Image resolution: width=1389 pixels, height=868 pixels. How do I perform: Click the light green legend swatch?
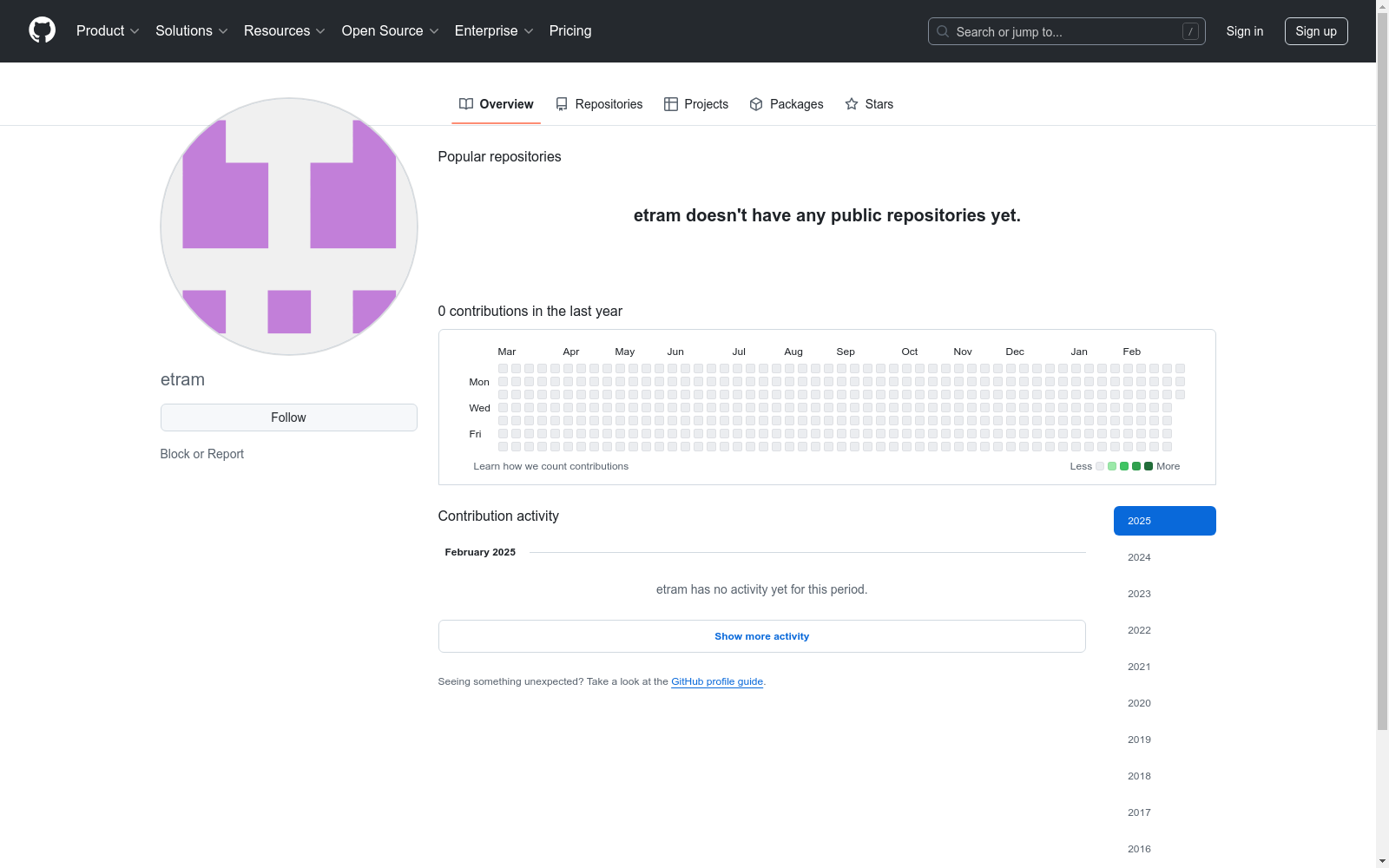[1112, 466]
